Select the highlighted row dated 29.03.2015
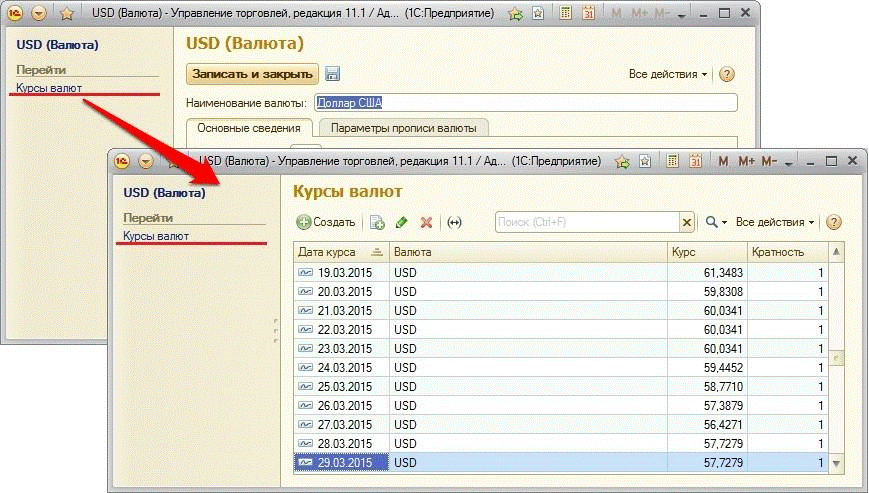 point(561,463)
